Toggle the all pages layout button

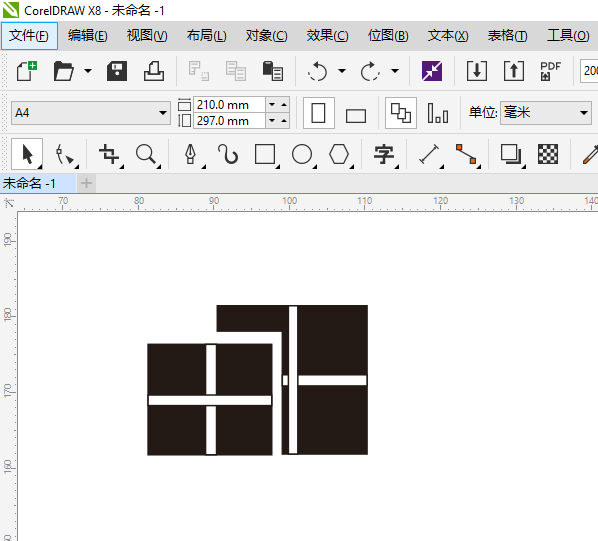[401, 113]
